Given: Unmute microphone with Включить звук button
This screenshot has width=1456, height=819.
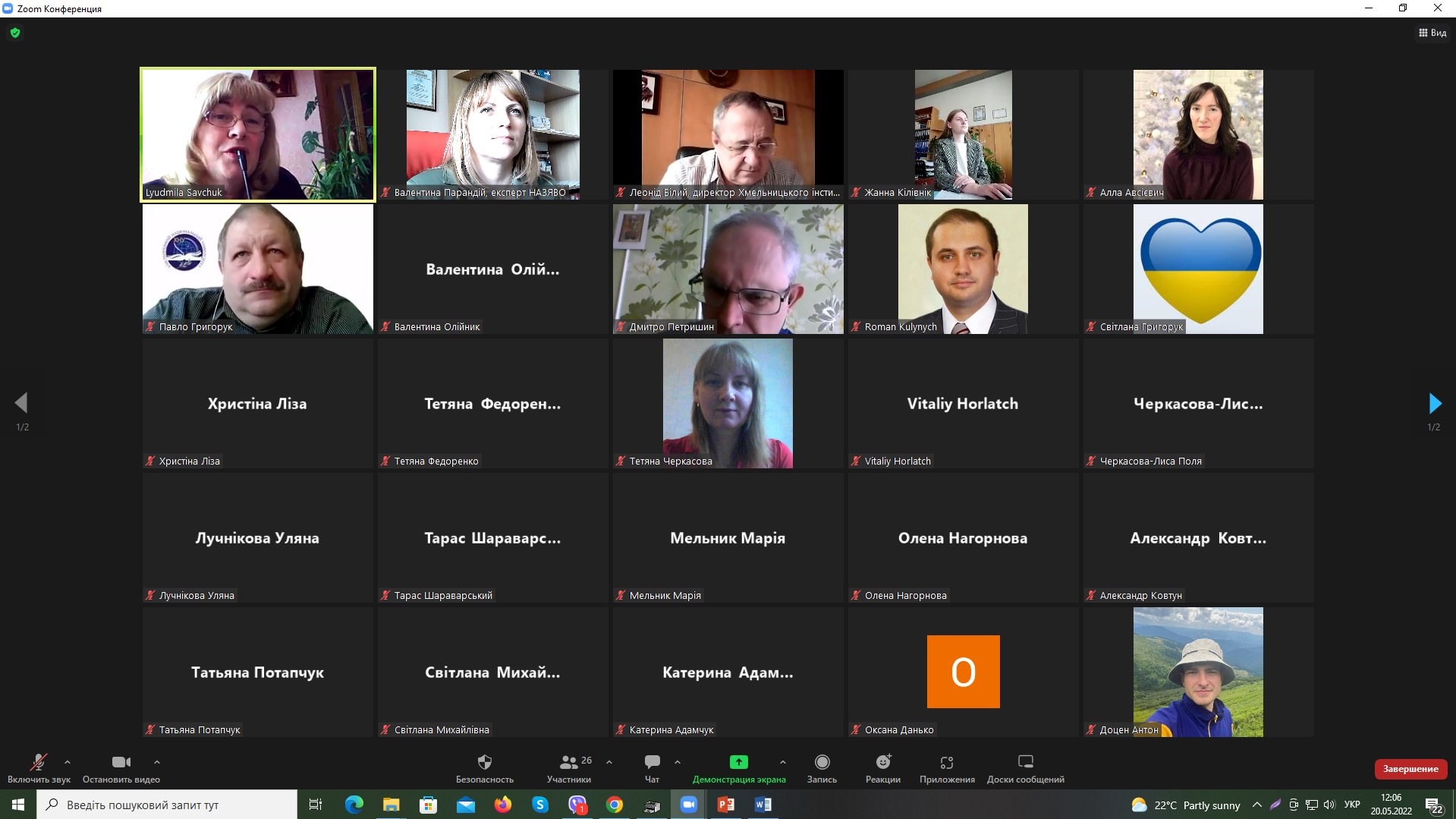Looking at the screenshot, I should (x=39, y=768).
